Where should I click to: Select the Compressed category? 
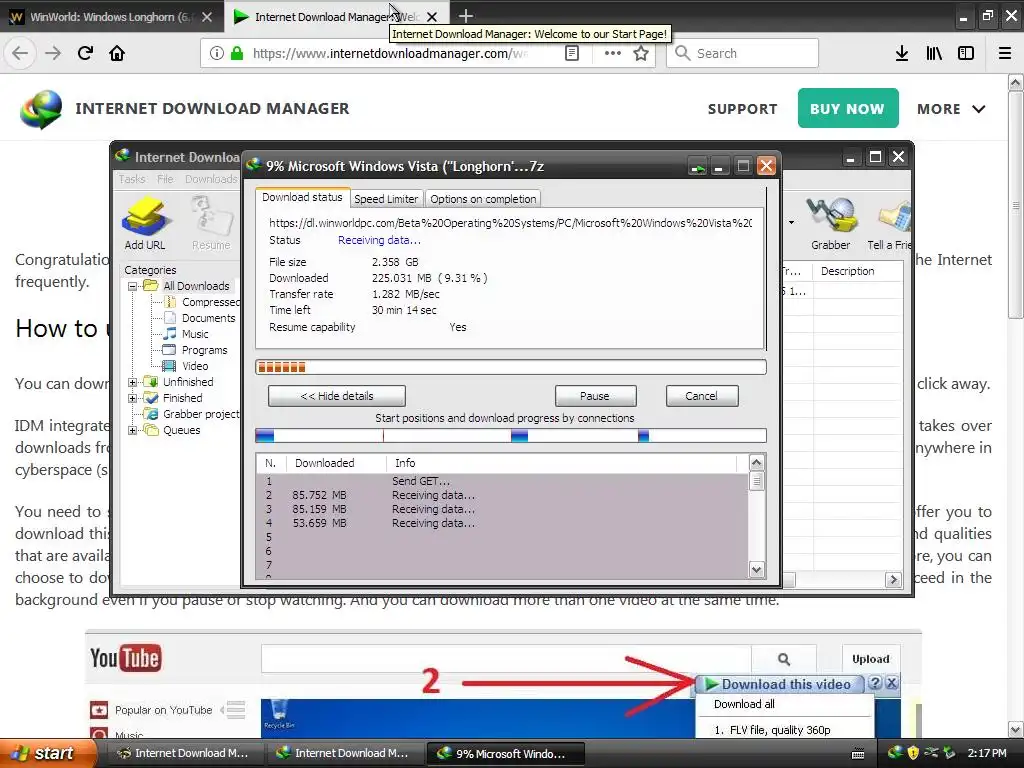(x=202, y=302)
